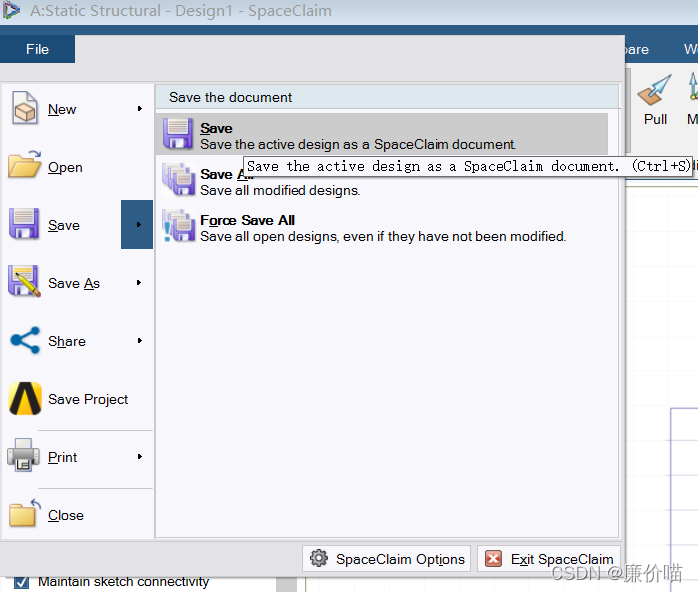Click the Save icon in submenu panel
Viewport: 698px width, 592px height.
click(x=178, y=133)
